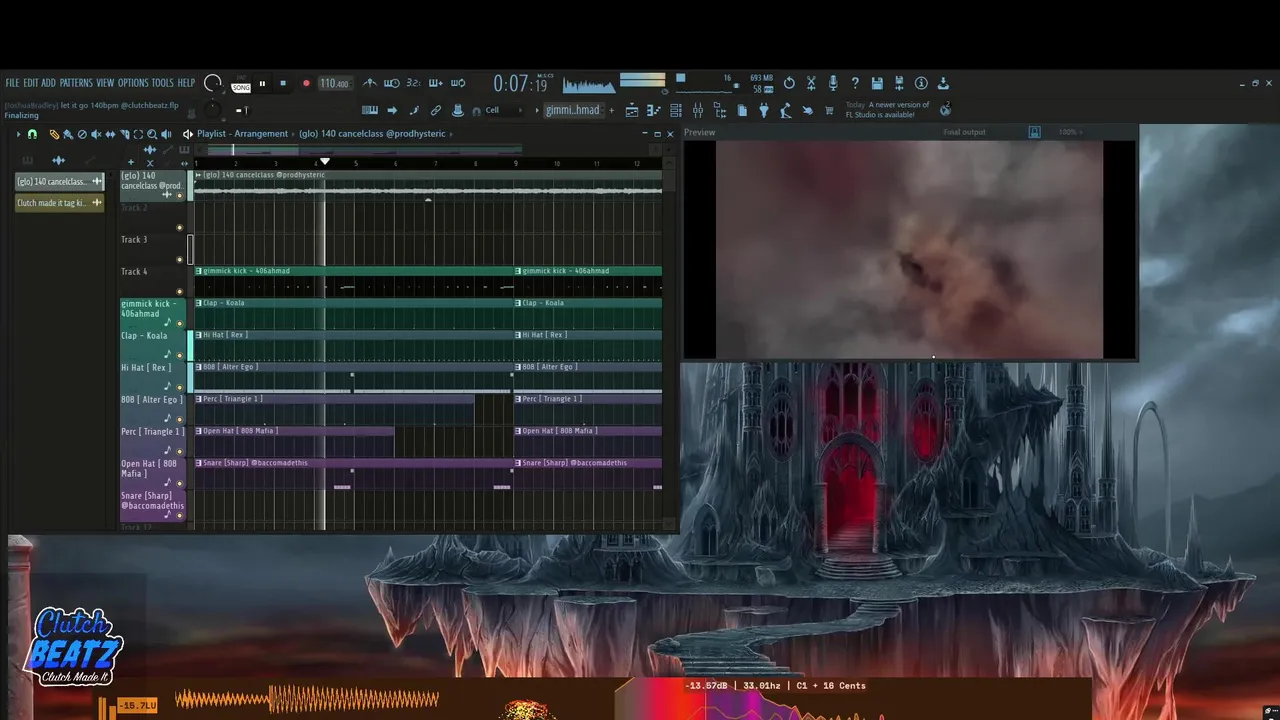The height and width of the screenshot is (720, 1280).
Task: Click the auto-scroll arrow icon
Action: (x=392, y=110)
